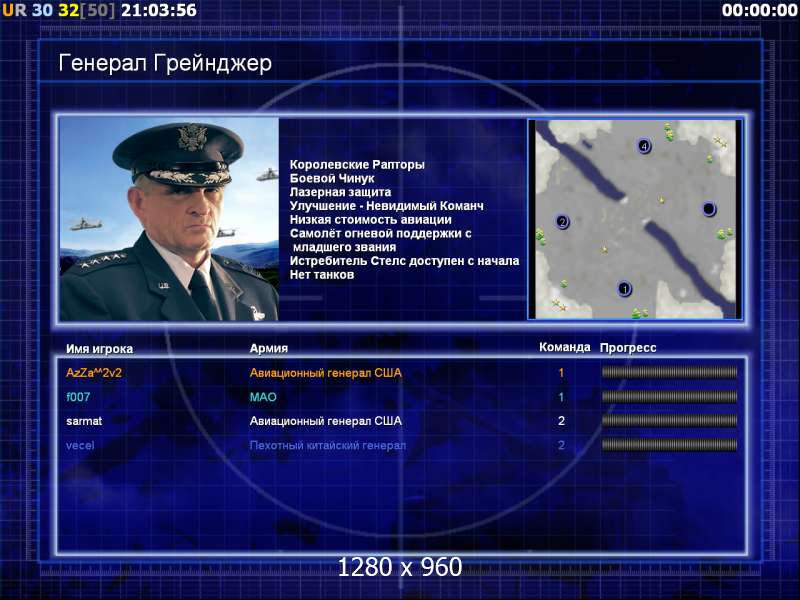Click "Самолёт огневой поддержки с младшего звания" text
This screenshot has width=800, height=600.
381,240
